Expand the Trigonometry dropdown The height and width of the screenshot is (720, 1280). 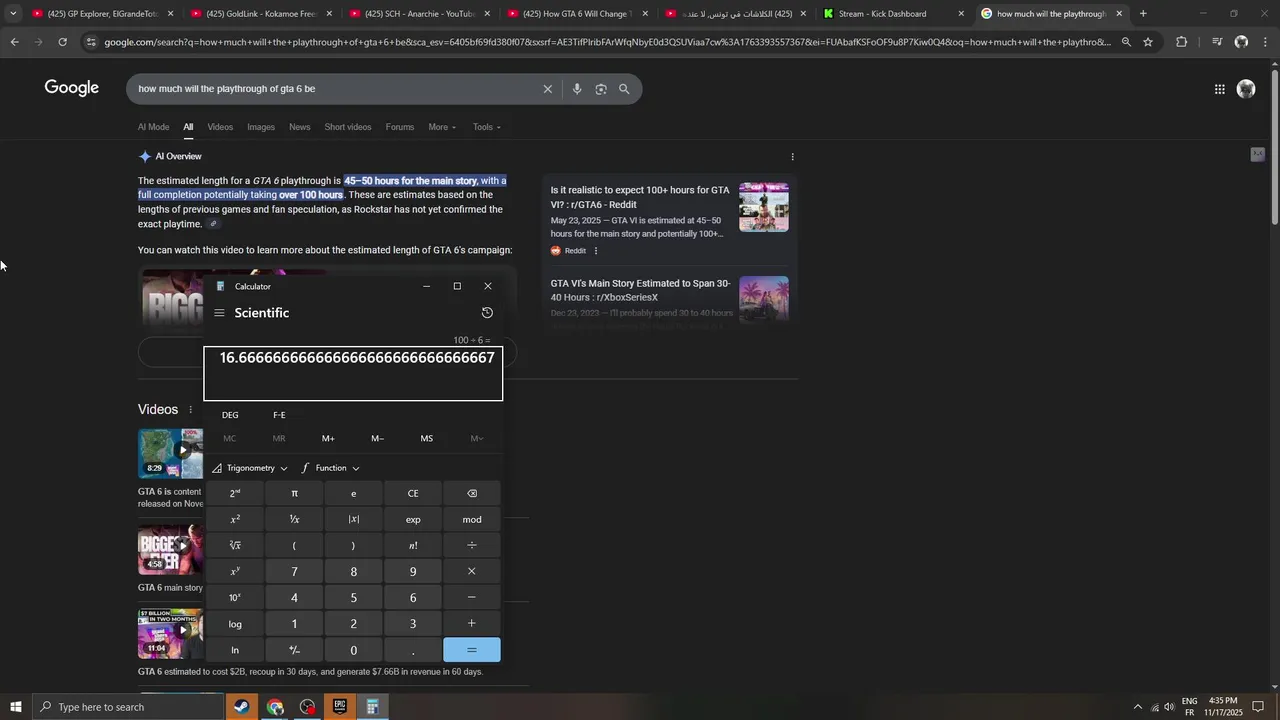[250, 468]
